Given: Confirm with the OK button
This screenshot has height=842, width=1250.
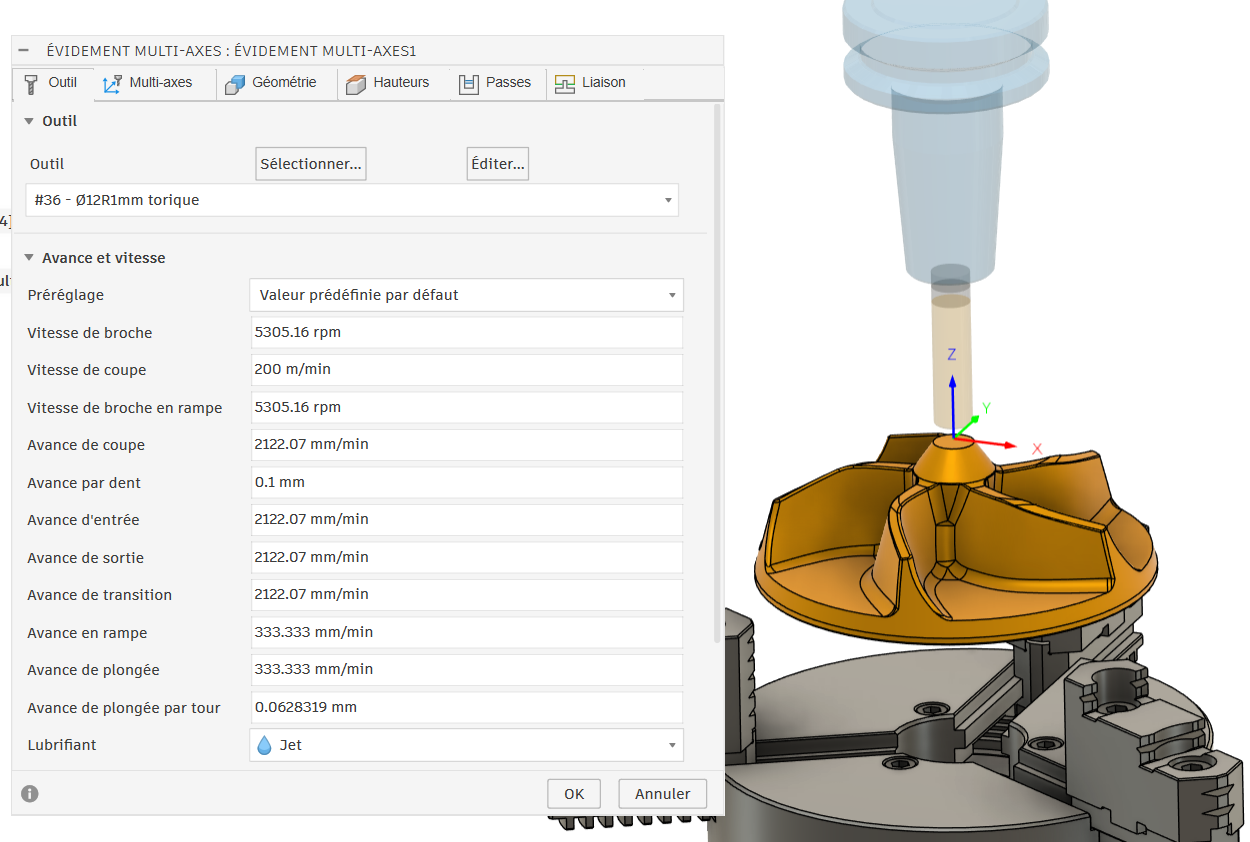Looking at the screenshot, I should [x=573, y=794].
